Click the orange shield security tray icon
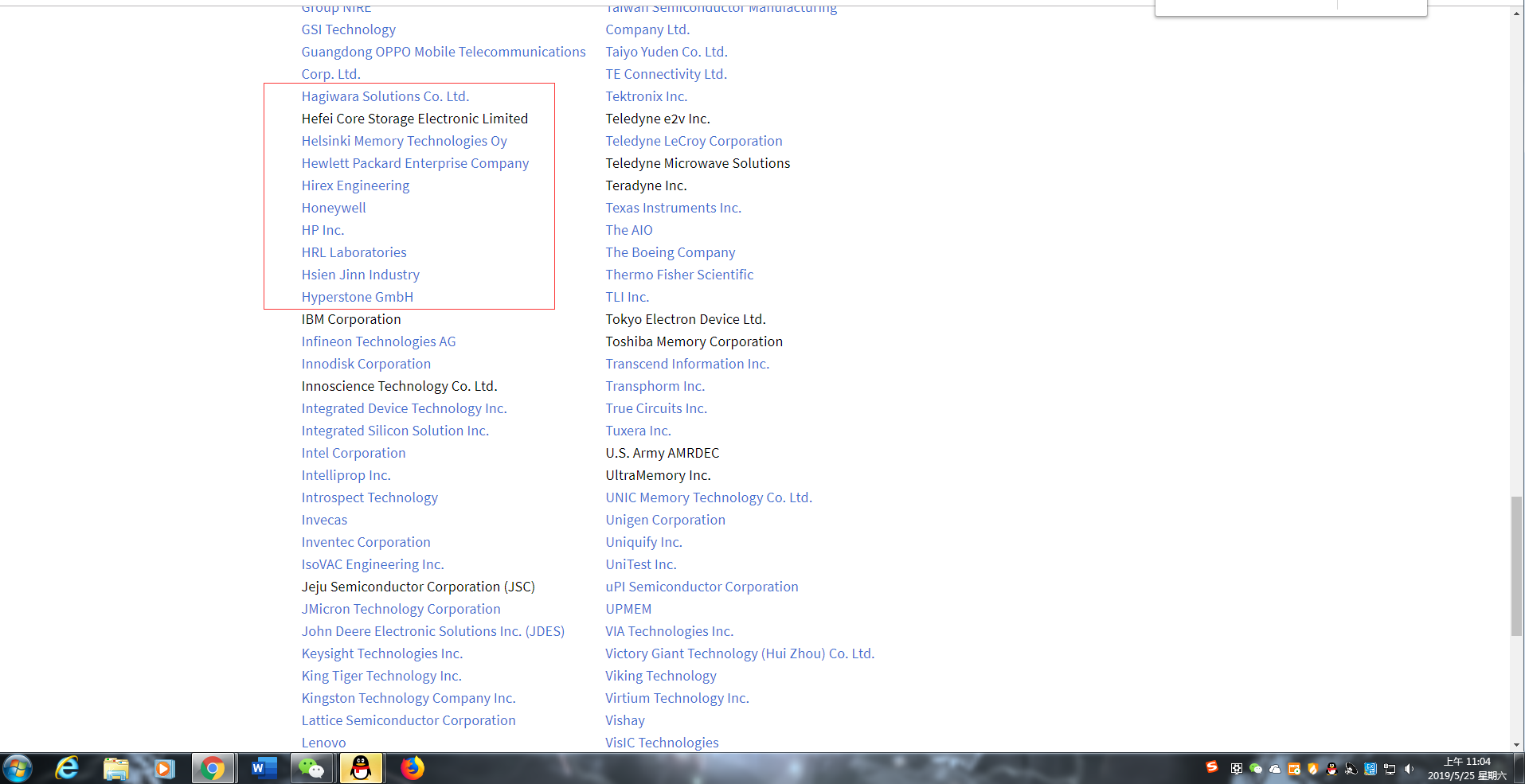Screen dimensions: 1525x784 click(1313, 769)
